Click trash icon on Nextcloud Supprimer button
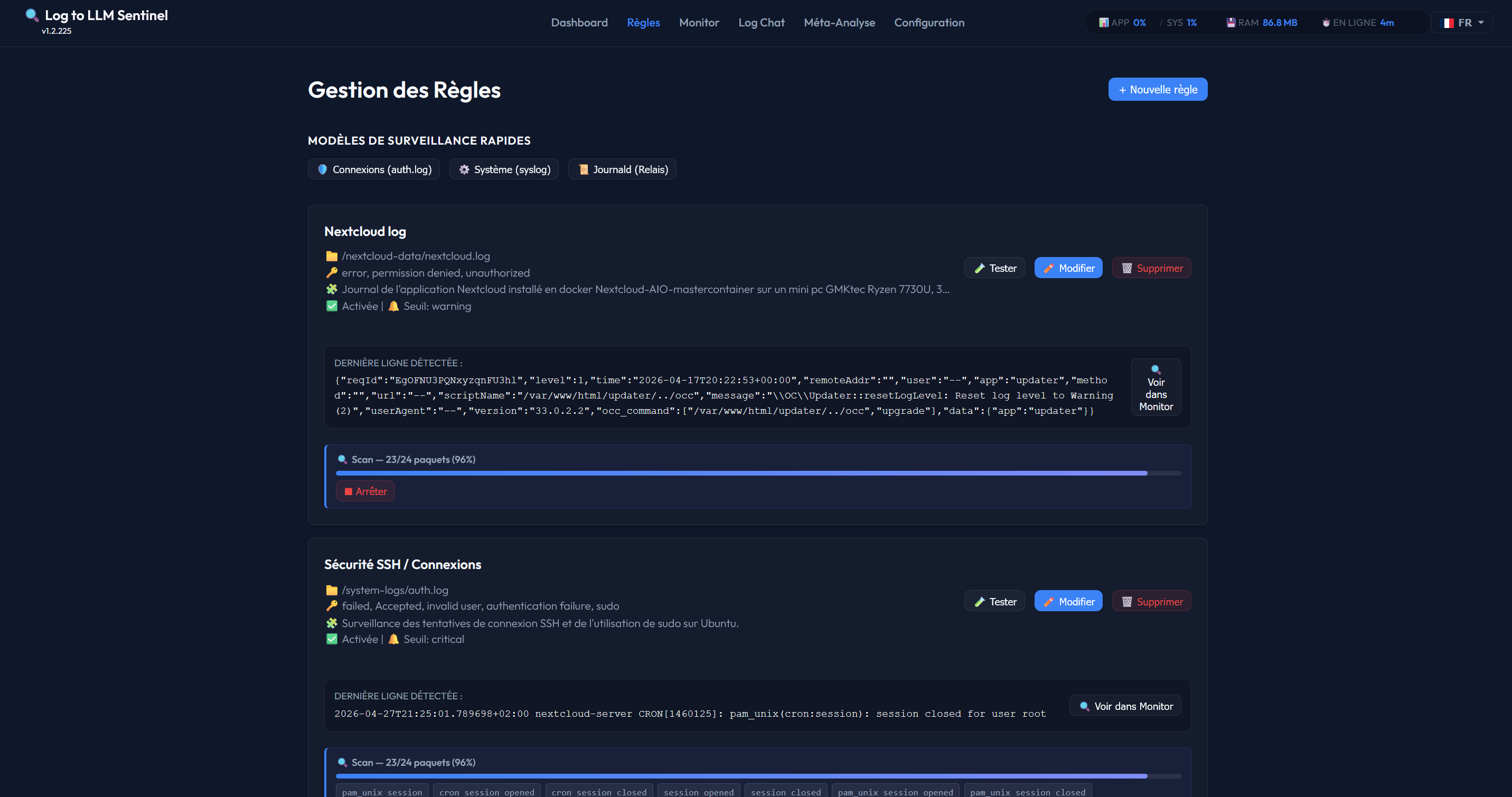Screen dimensions: 1512x797 click(x=1126, y=268)
